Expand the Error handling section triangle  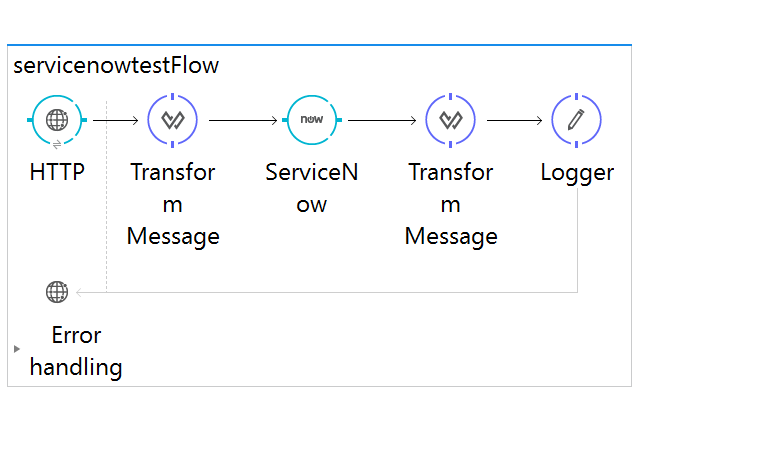coord(17,349)
